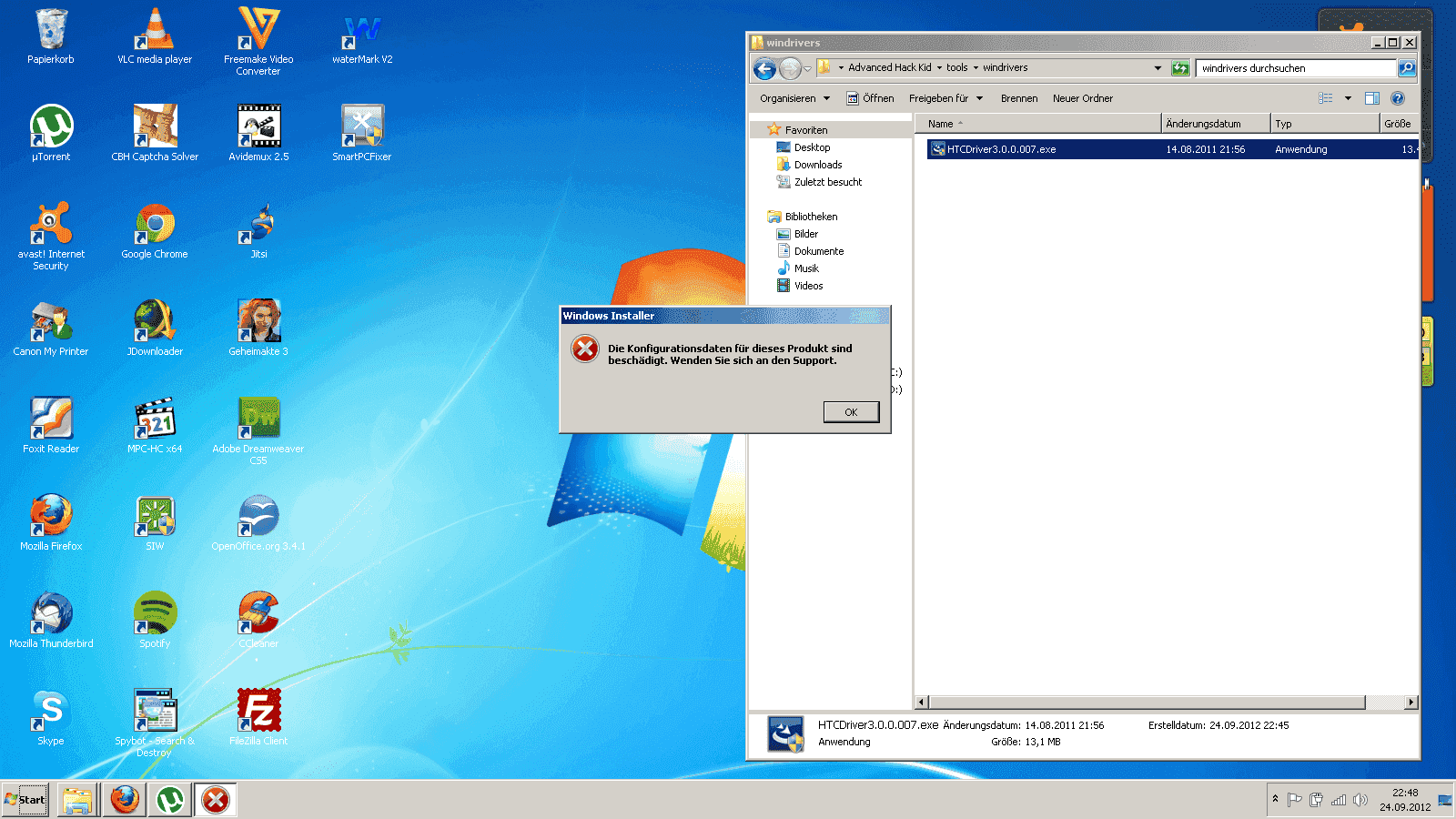Screen dimensions: 1456x819
Task: Refresh the windrivers folder view
Action: tap(1180, 68)
